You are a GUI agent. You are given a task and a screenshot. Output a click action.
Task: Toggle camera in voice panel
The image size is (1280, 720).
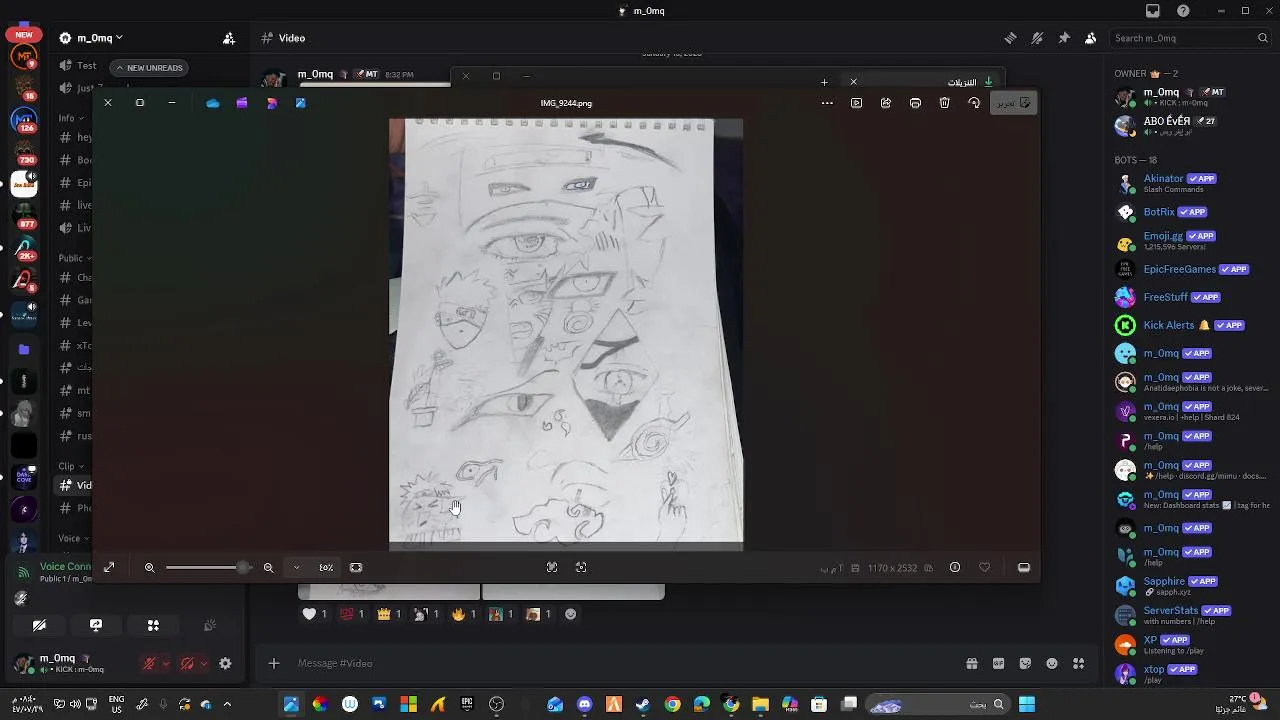pos(39,625)
